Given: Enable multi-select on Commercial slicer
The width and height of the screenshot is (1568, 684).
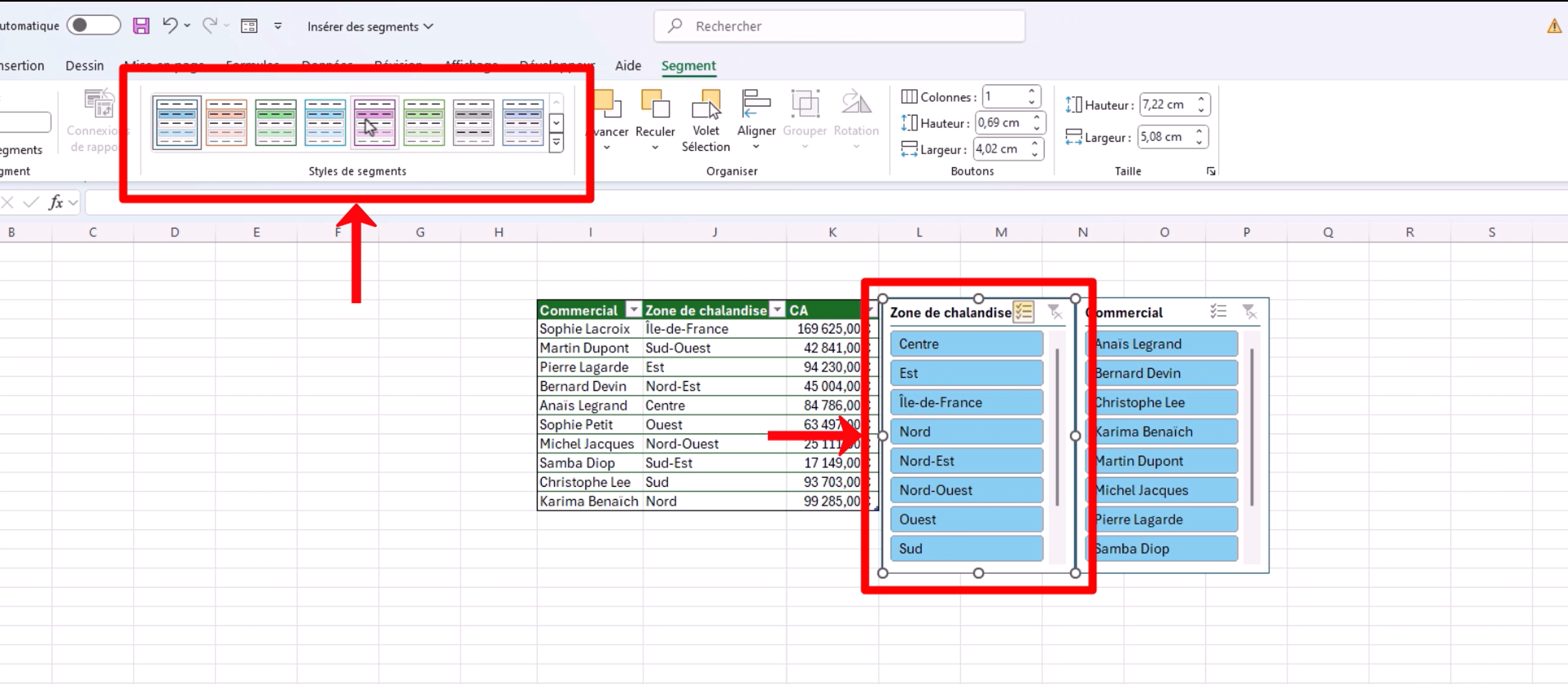Looking at the screenshot, I should (1218, 312).
